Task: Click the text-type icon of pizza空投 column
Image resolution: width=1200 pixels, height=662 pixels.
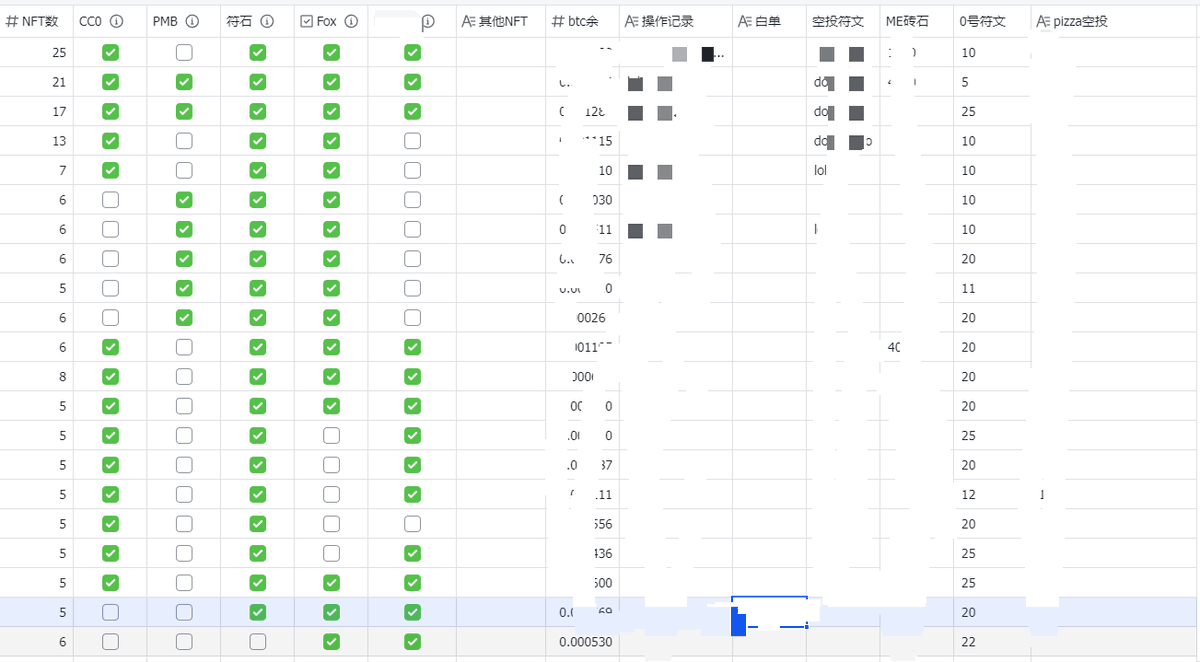Action: (x=1044, y=21)
